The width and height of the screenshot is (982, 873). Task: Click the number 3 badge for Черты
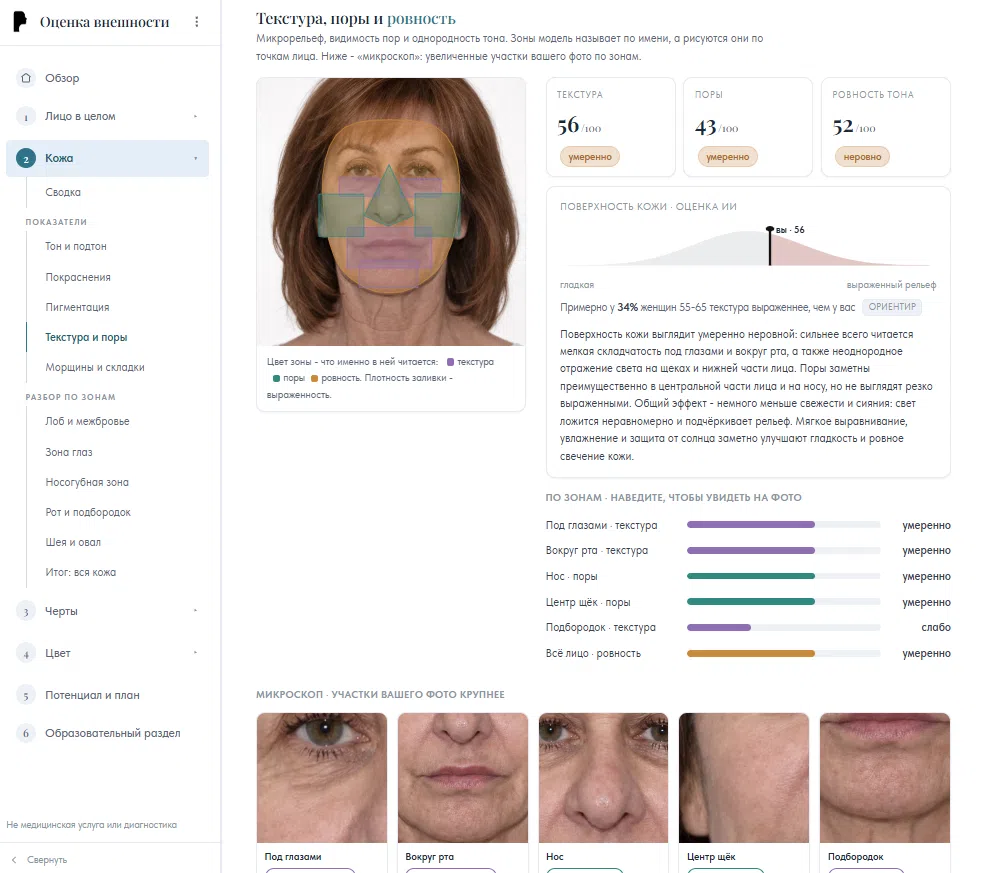pos(26,612)
